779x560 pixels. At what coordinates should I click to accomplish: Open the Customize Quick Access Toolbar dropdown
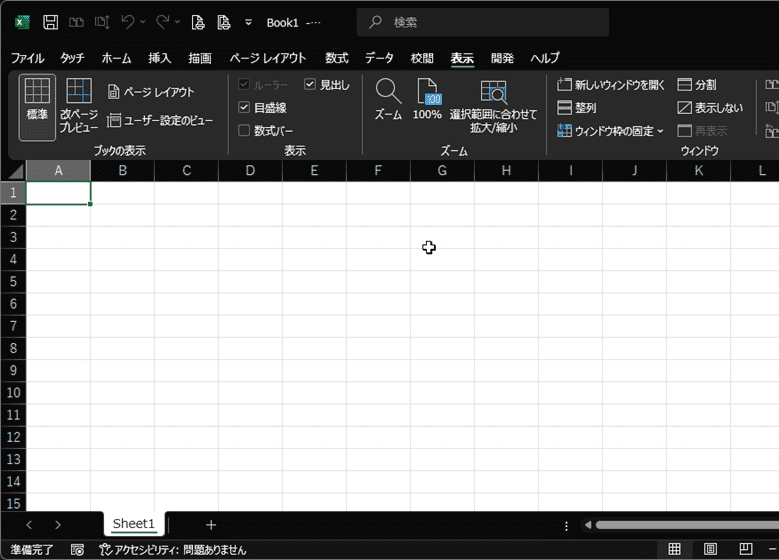pos(248,22)
